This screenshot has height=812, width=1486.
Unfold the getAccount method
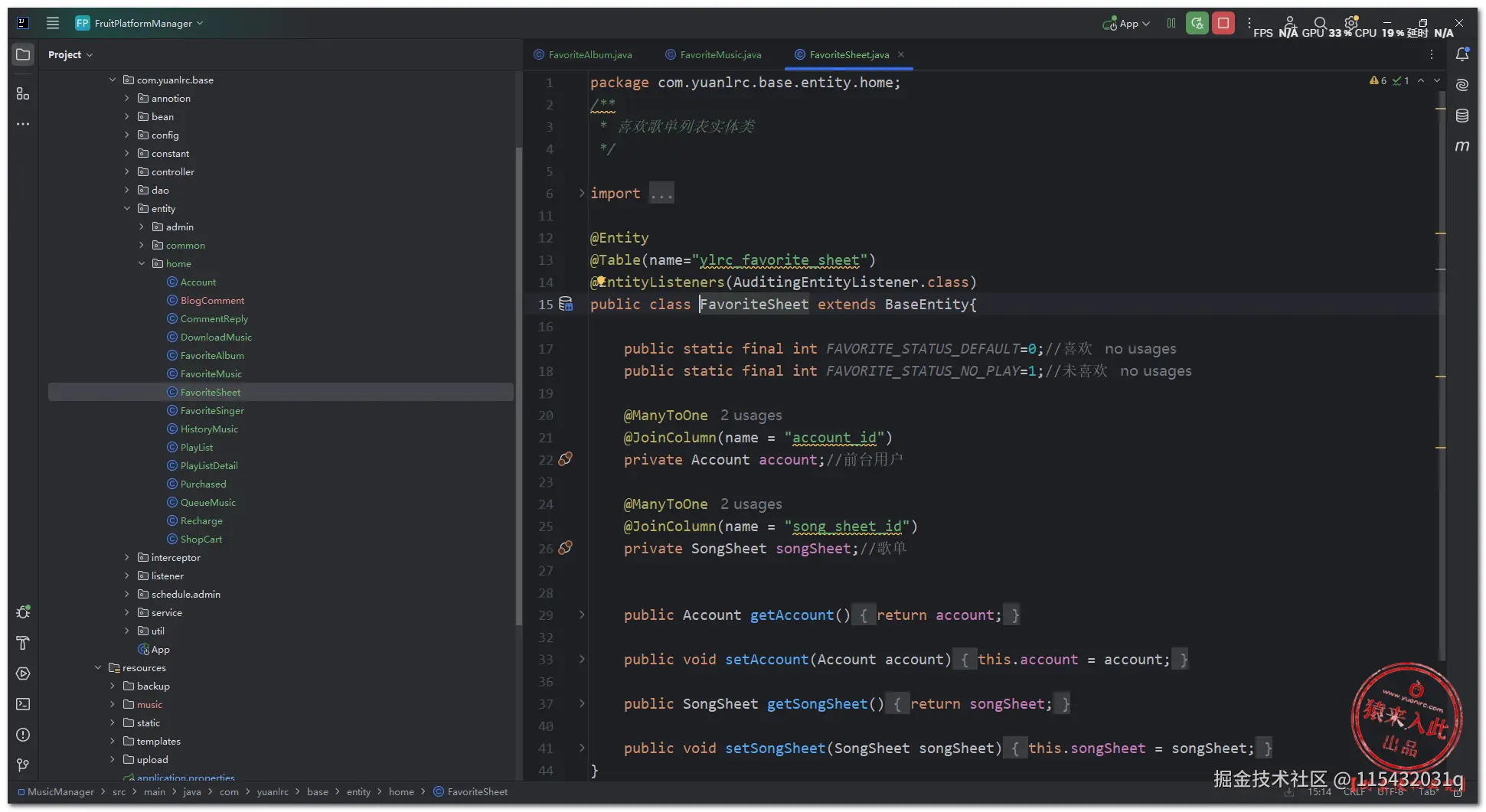[582, 615]
